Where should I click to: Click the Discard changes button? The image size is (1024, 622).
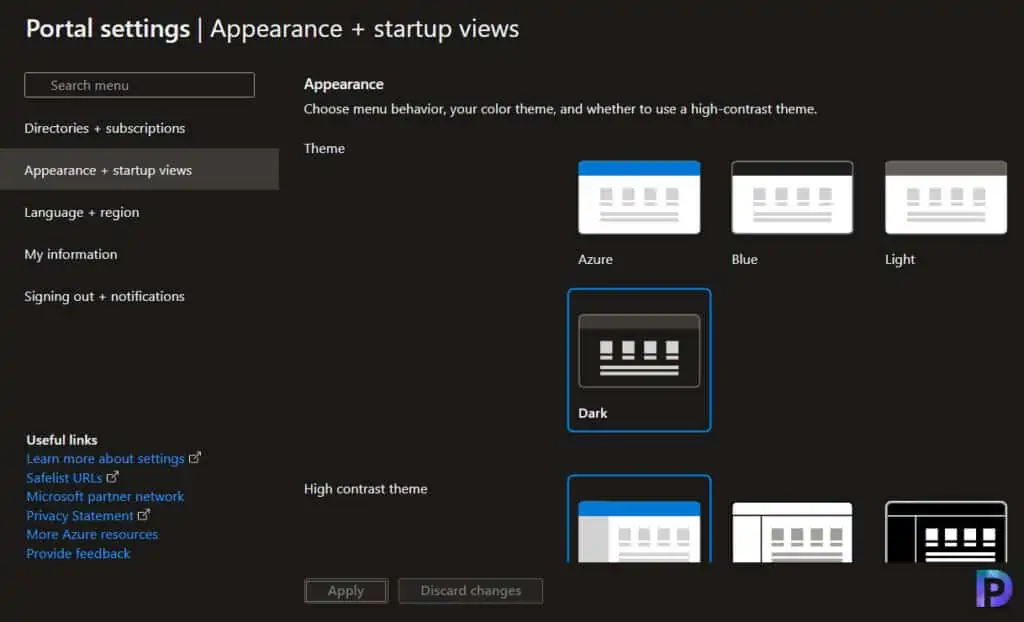pos(470,591)
